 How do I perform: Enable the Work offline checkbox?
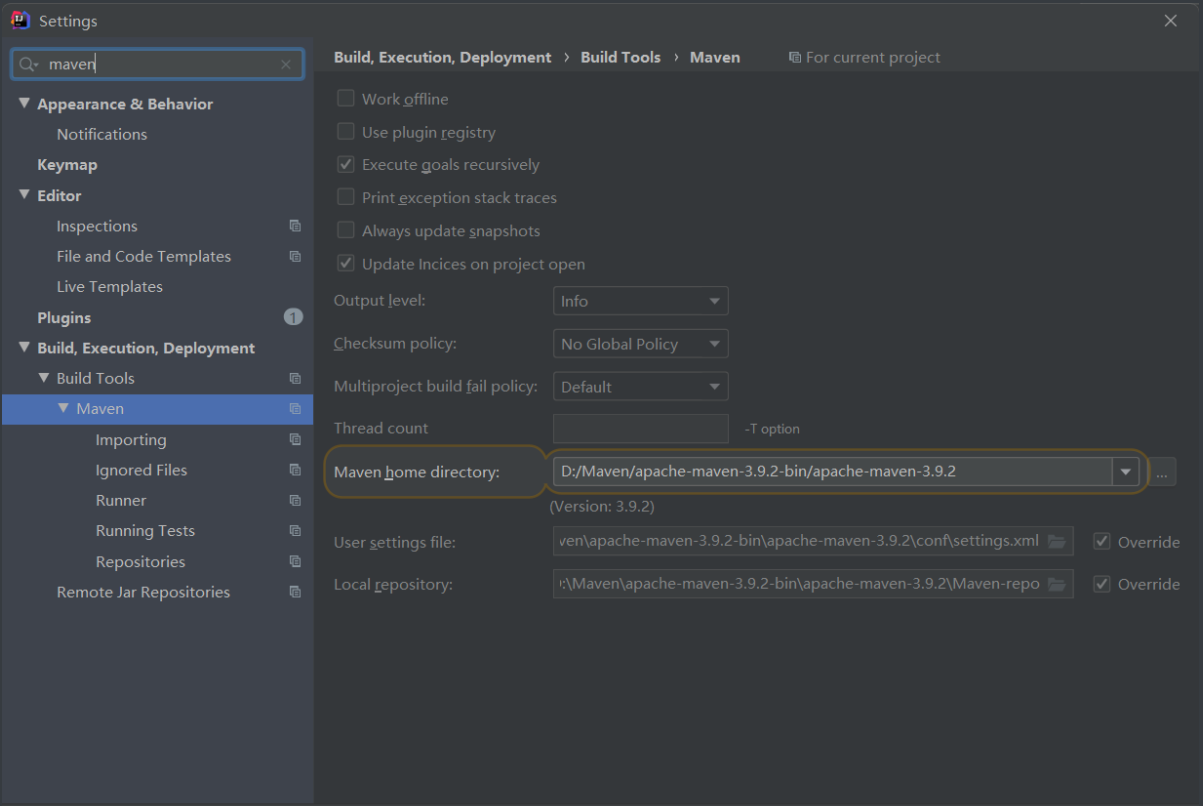click(x=346, y=99)
